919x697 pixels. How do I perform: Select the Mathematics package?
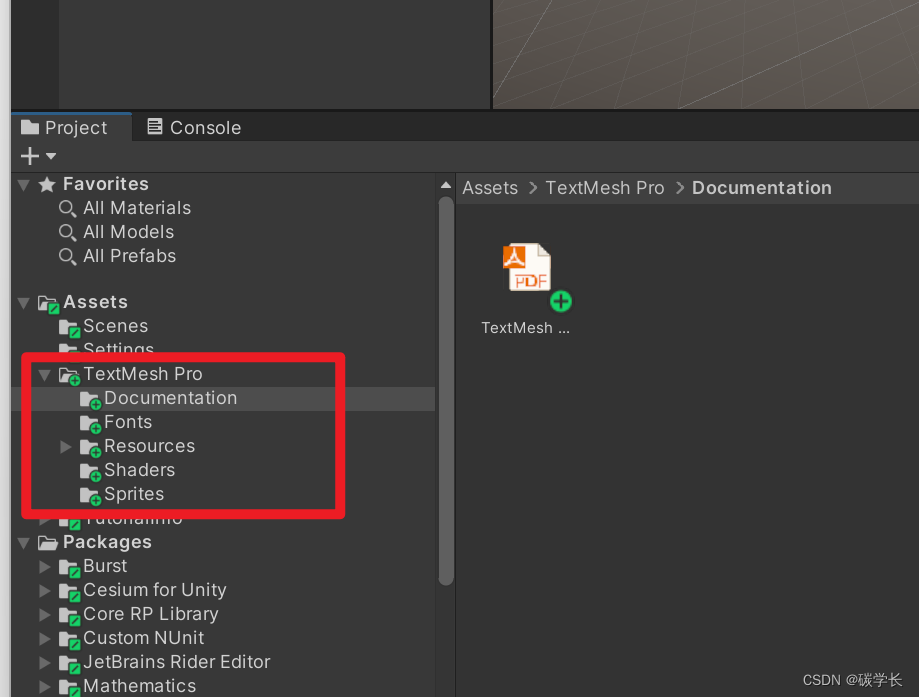[x=139, y=685]
